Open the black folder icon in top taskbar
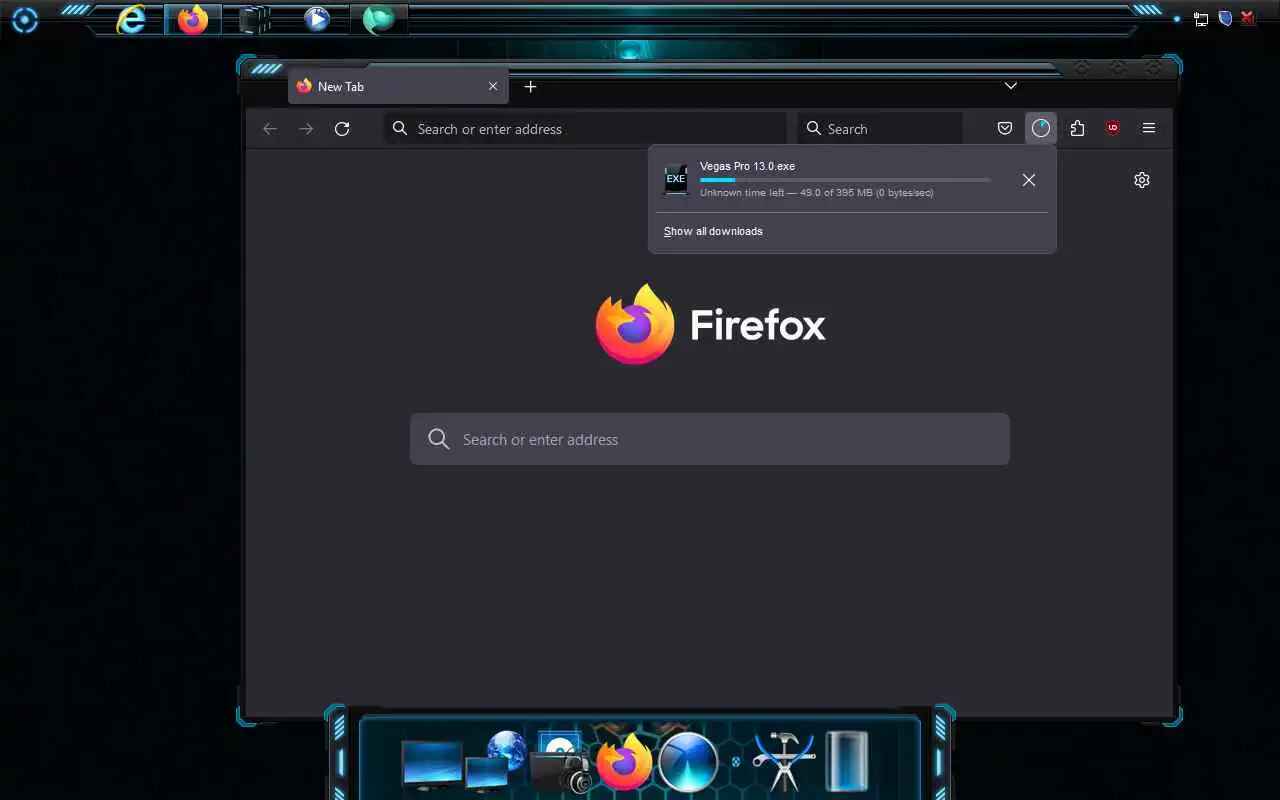Screen dimensions: 1280x800 click(255, 19)
